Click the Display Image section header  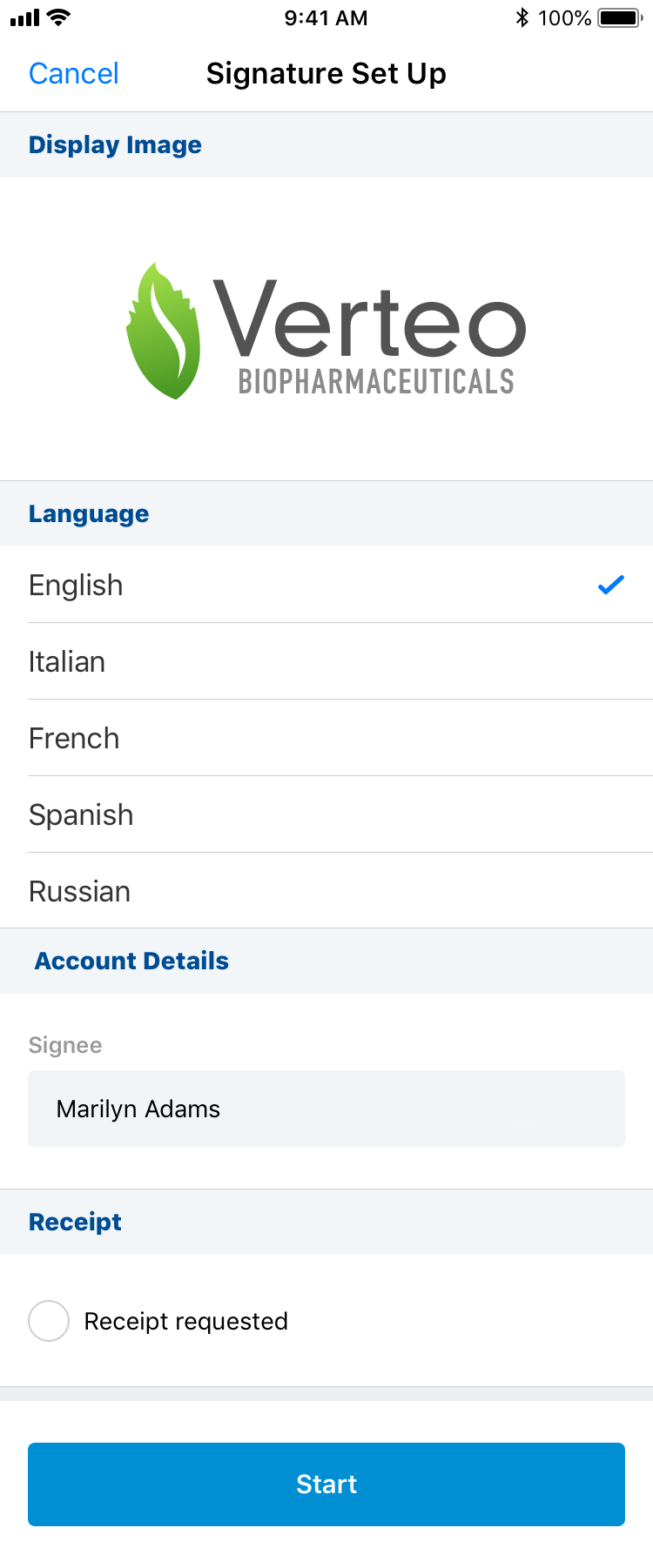115,144
